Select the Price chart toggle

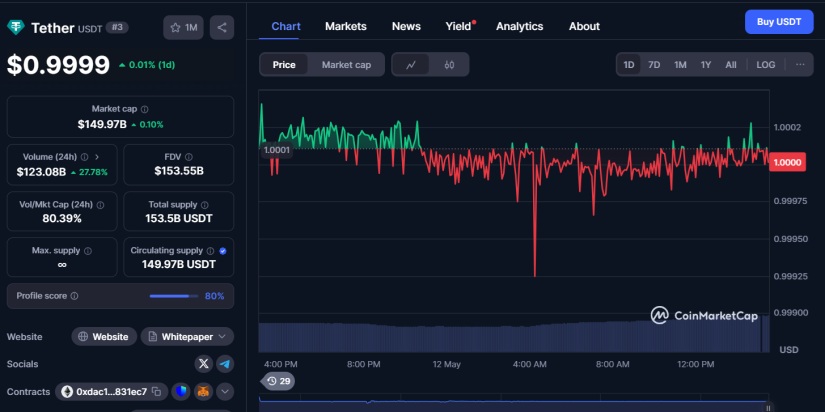coord(284,65)
